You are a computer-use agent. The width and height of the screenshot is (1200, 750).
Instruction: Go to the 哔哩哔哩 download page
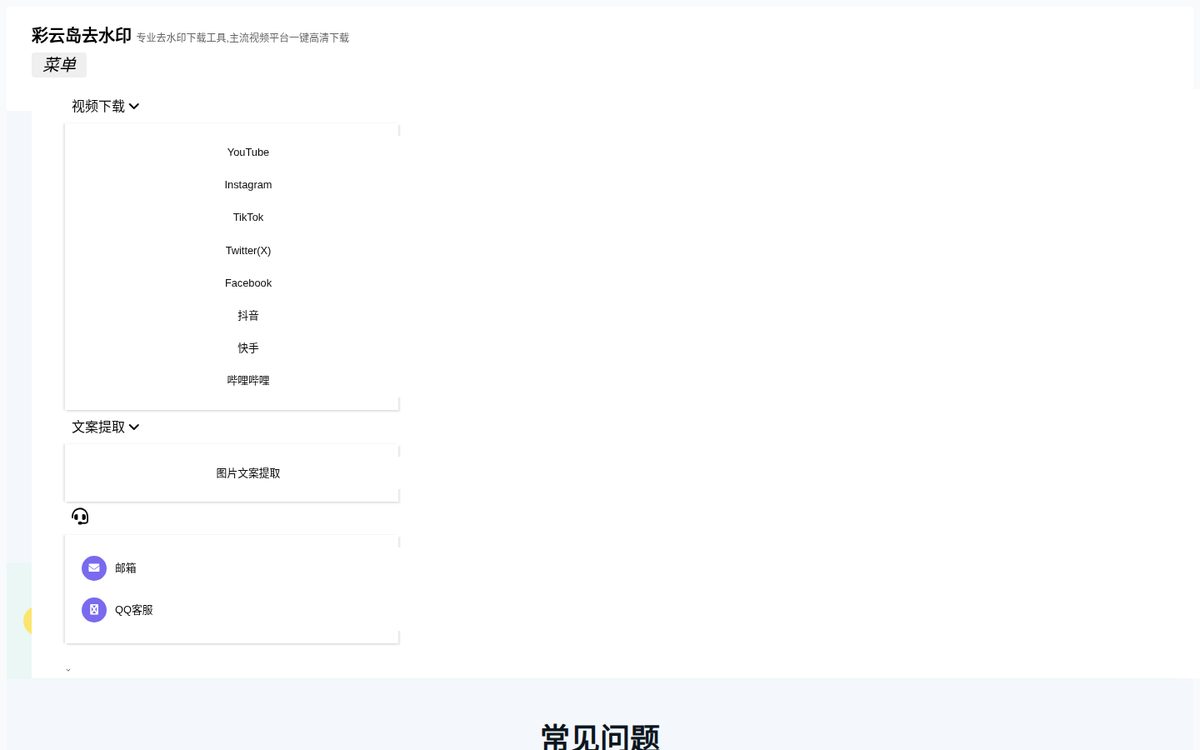click(x=248, y=380)
